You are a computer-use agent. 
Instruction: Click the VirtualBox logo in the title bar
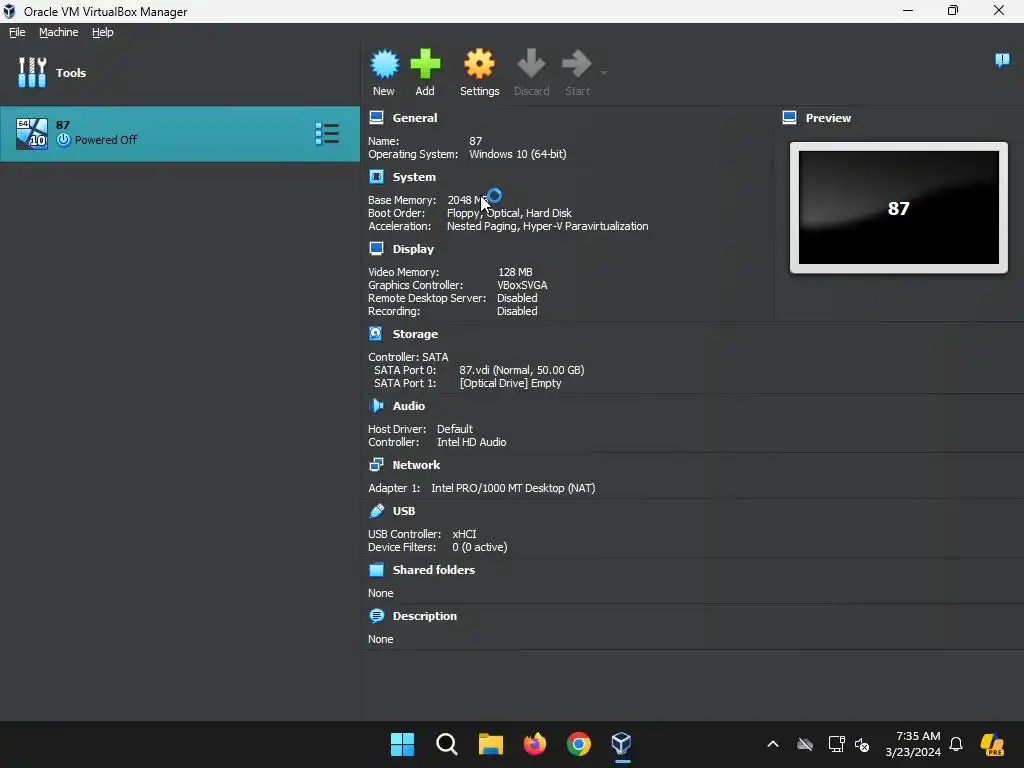(x=9, y=11)
